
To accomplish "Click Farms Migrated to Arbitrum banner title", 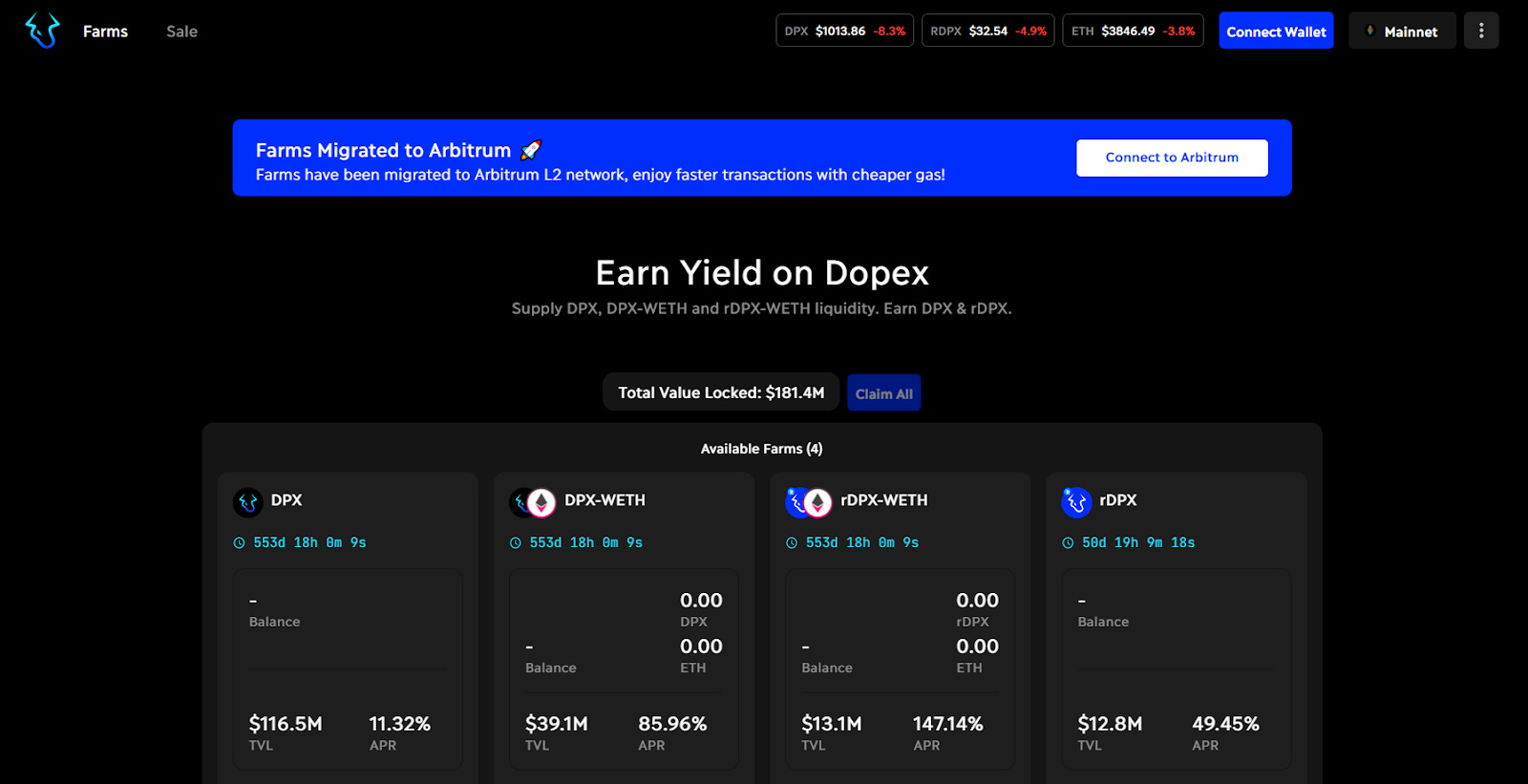I will pyautogui.click(x=383, y=150).
